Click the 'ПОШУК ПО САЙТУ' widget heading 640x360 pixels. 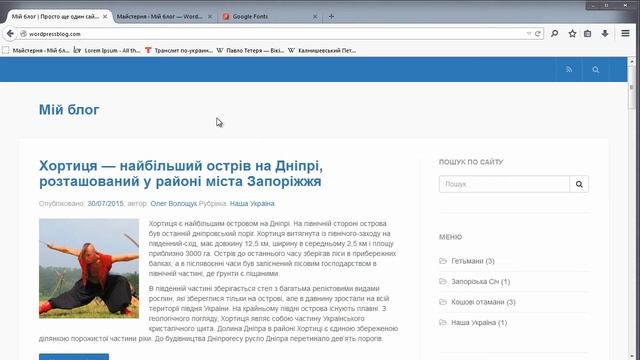(471, 162)
